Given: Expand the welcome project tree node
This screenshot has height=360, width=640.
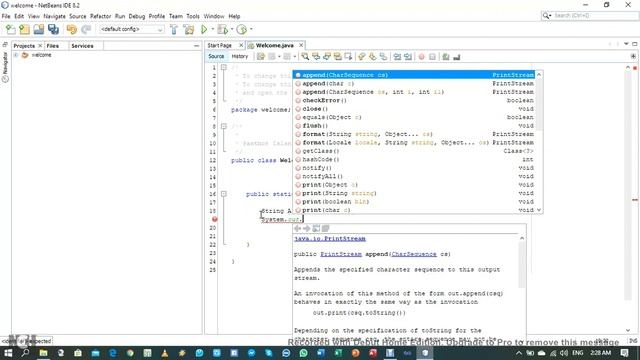Looking at the screenshot, I should click(x=16, y=55).
